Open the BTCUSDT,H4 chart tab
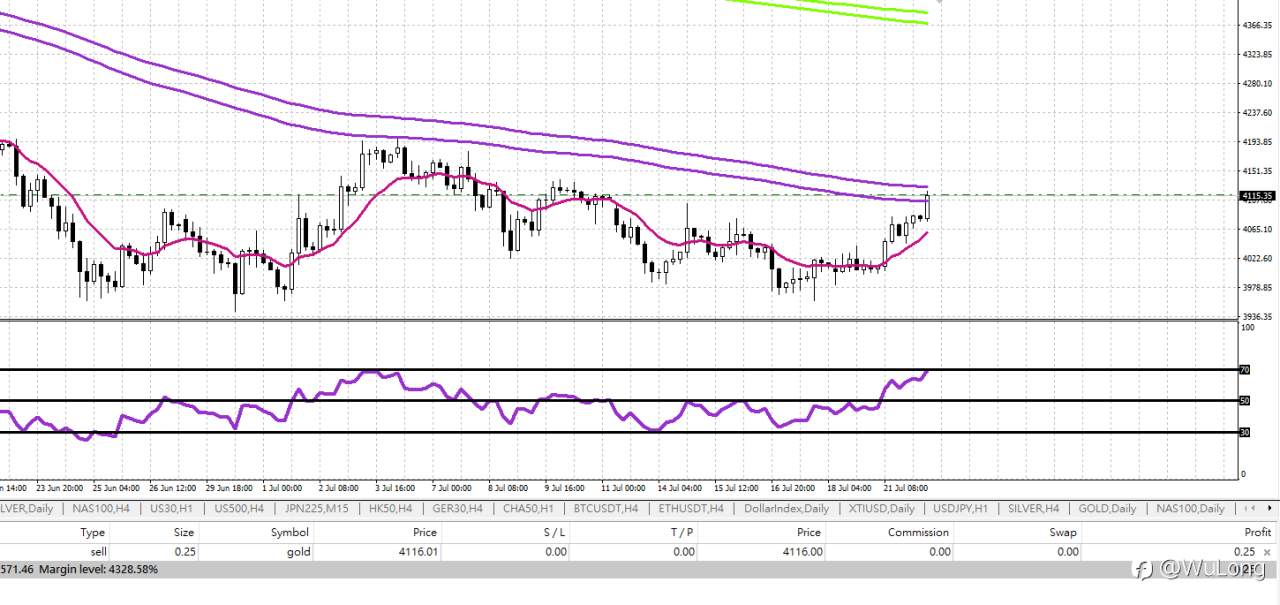 [x=604, y=508]
